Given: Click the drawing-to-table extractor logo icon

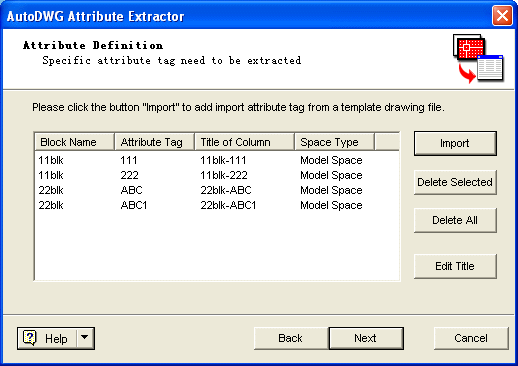Looking at the screenshot, I should tap(478, 58).
